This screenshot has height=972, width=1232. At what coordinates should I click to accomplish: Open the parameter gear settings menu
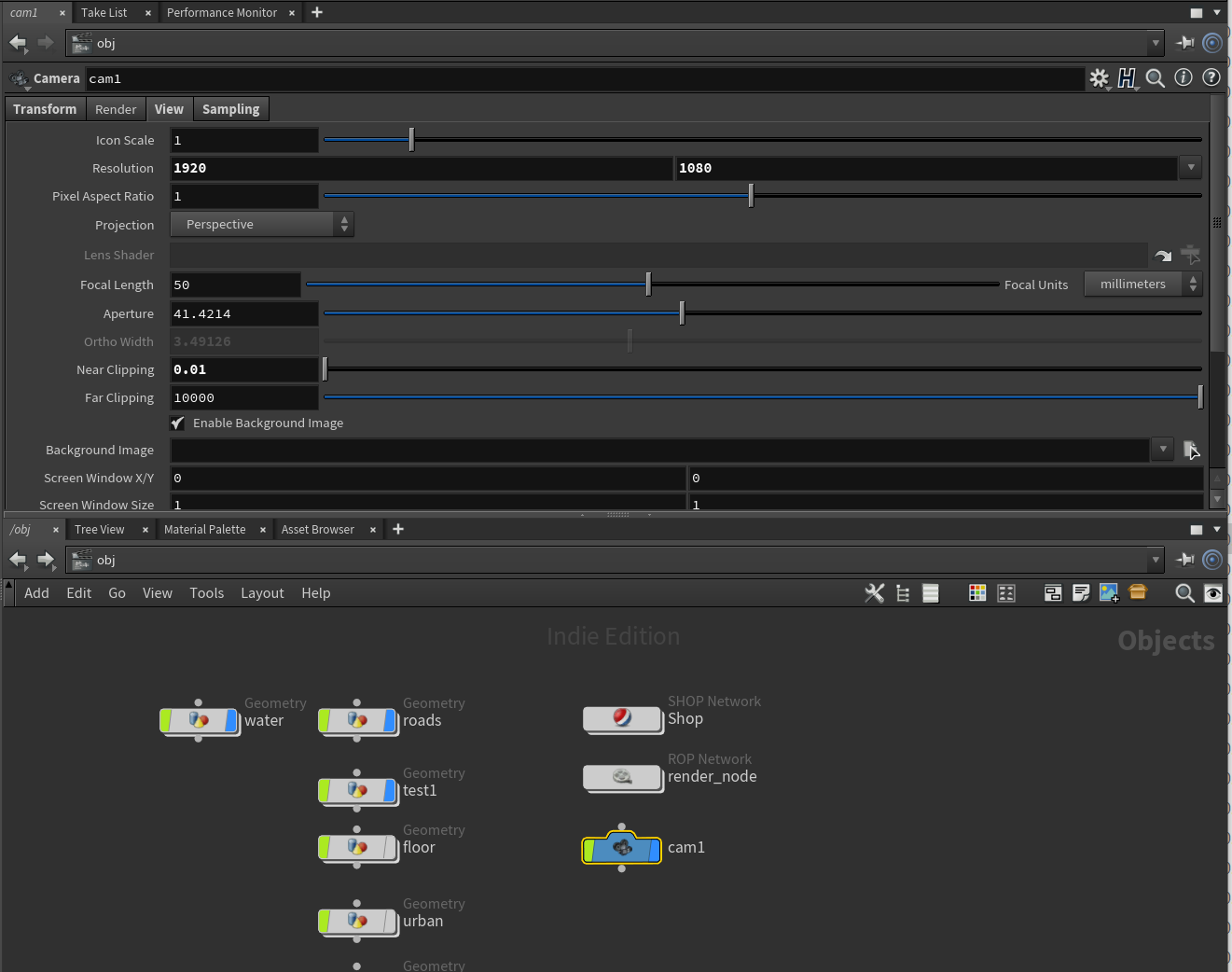(x=1100, y=78)
